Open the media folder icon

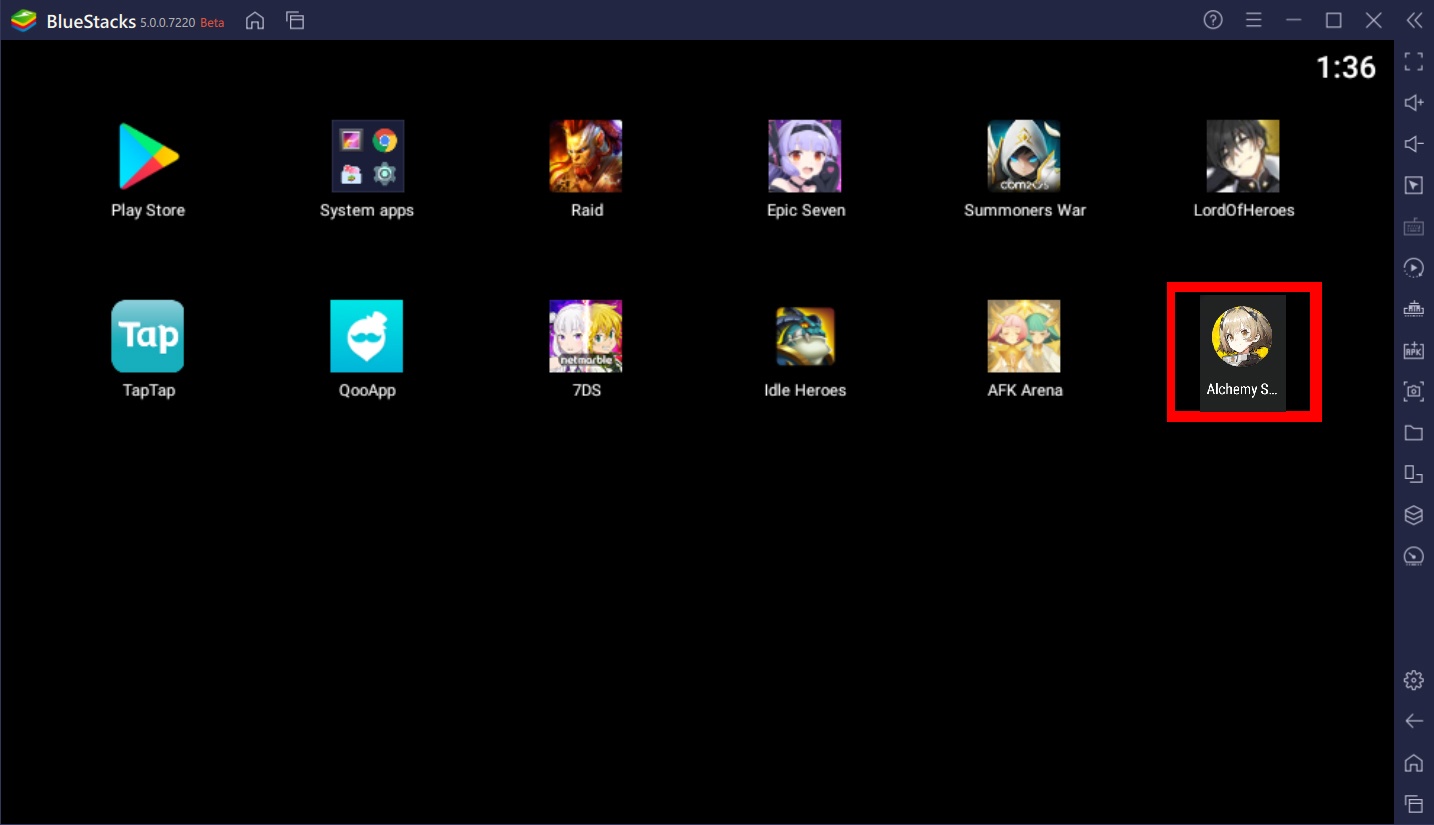click(1413, 433)
